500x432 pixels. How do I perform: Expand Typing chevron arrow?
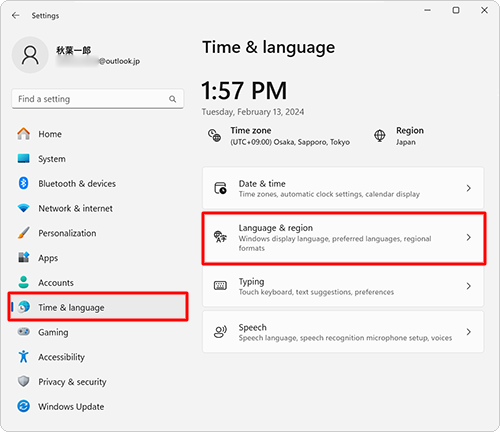click(x=469, y=286)
